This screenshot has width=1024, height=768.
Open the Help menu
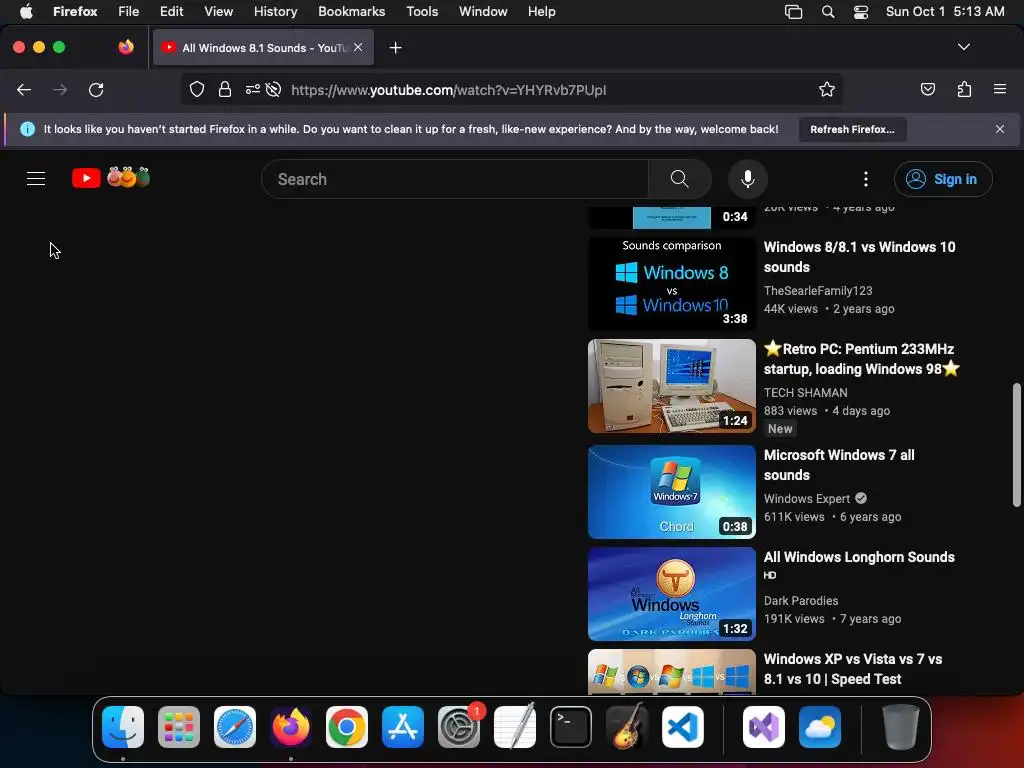click(x=541, y=11)
